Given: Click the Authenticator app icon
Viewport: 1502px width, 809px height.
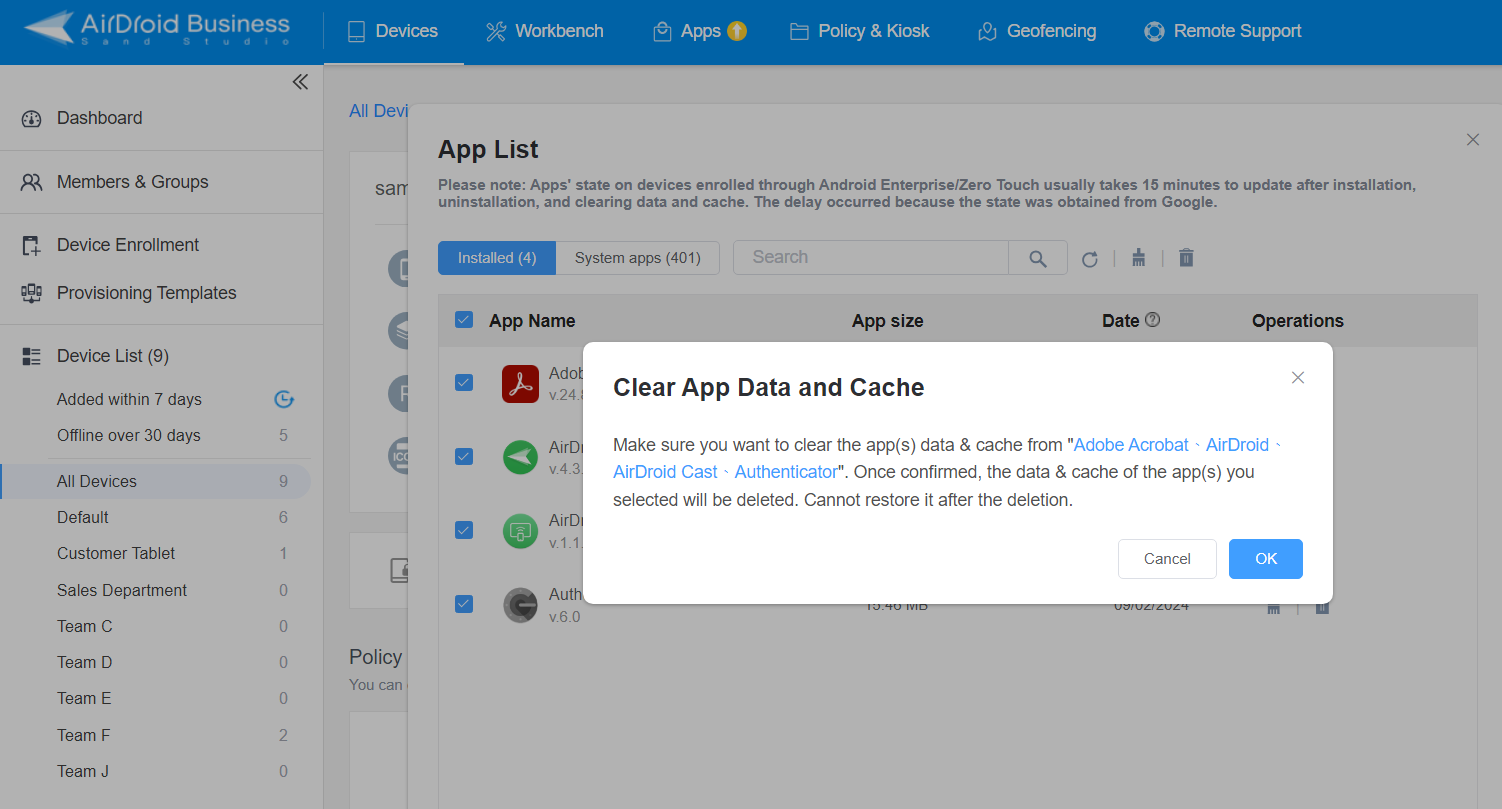Looking at the screenshot, I should [520, 605].
